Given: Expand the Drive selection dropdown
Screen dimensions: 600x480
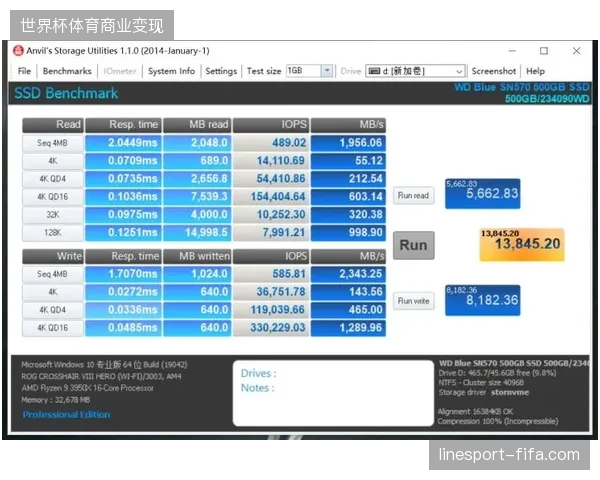Looking at the screenshot, I should 459,71.
